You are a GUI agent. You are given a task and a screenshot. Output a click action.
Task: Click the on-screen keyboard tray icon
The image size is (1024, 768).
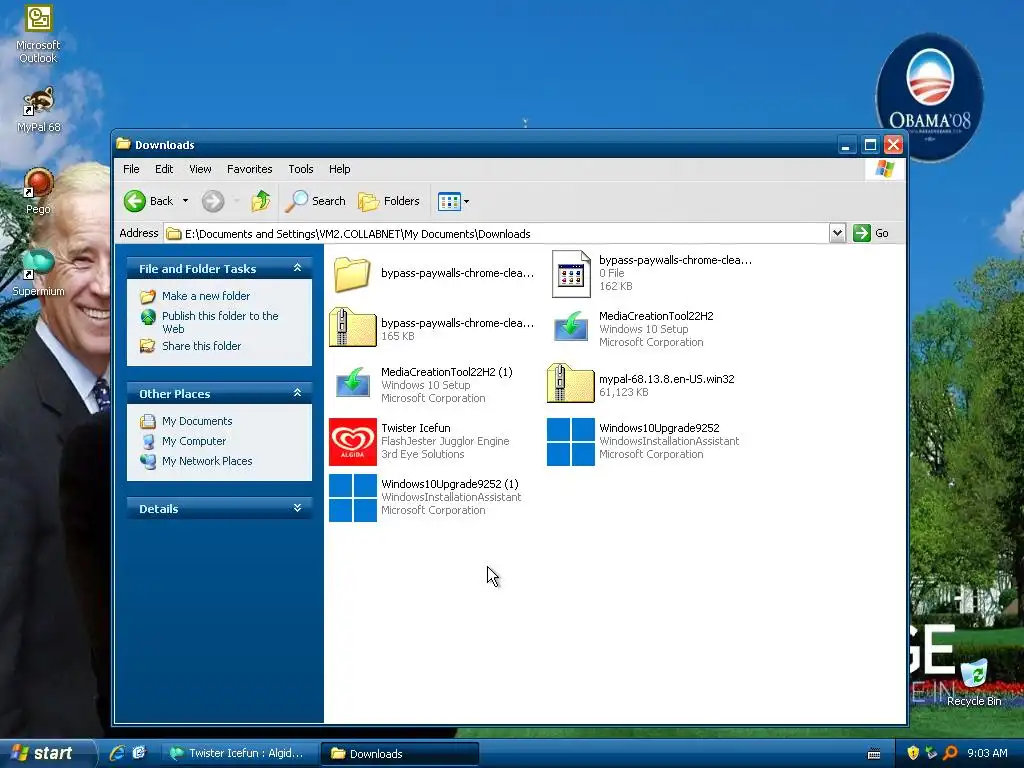pos(874,754)
